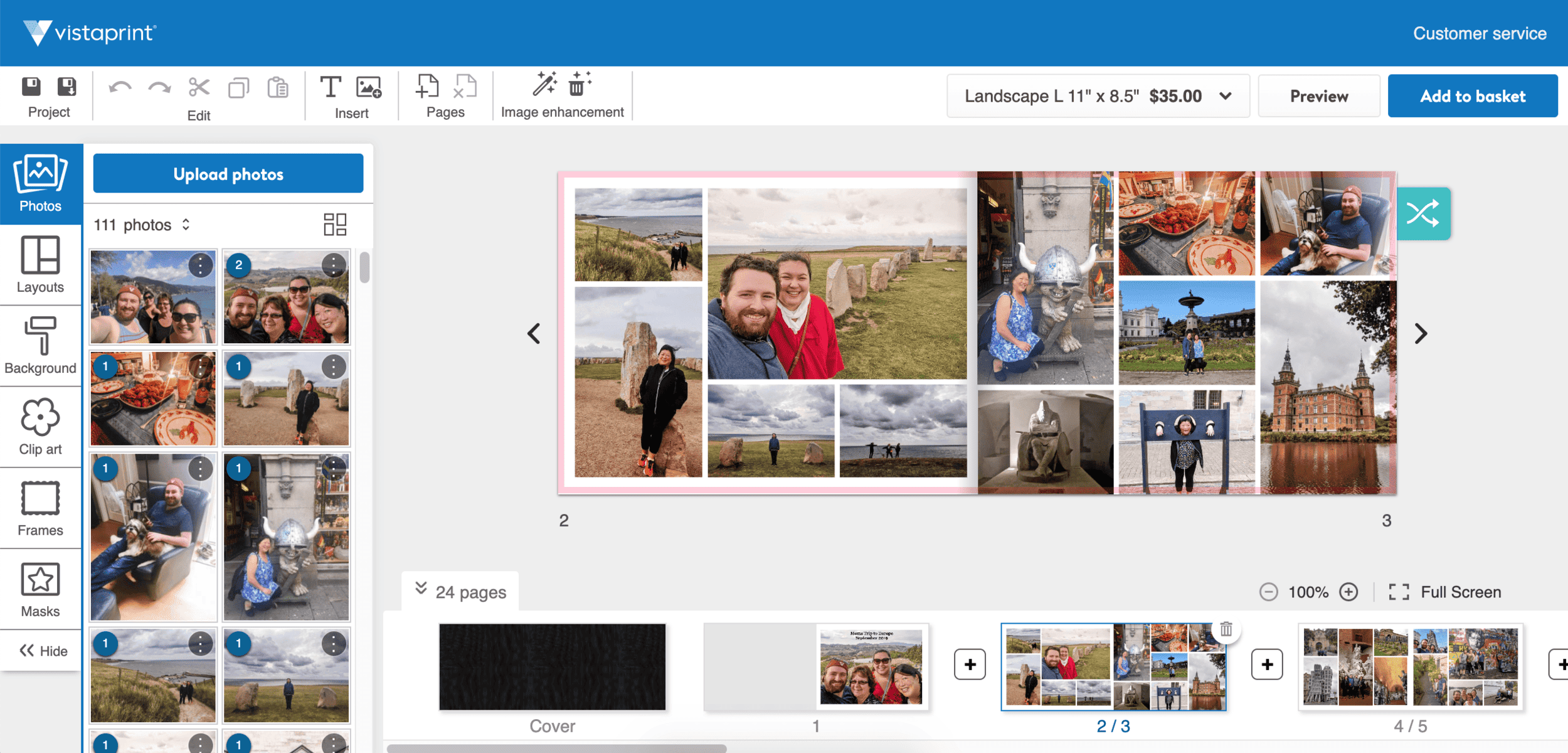Enter Full Screen mode
Image resolution: width=1568 pixels, height=753 pixels.
point(1445,592)
